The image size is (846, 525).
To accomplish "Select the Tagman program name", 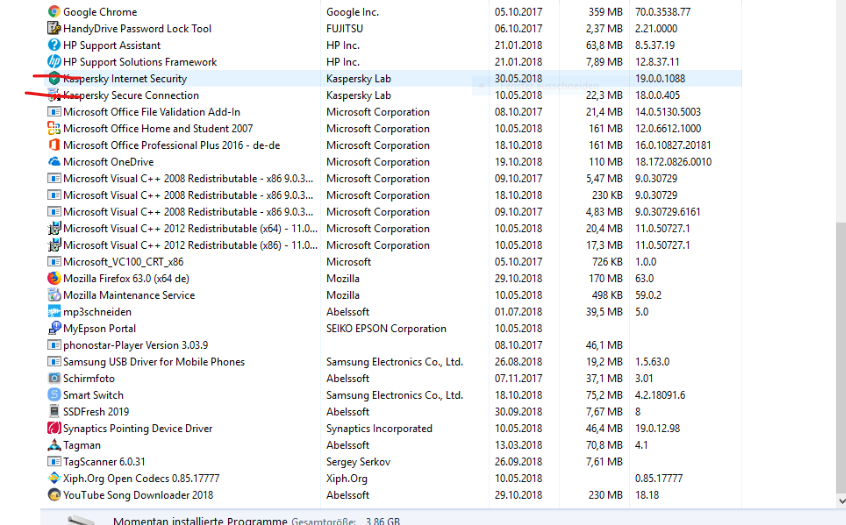I will 82,445.
